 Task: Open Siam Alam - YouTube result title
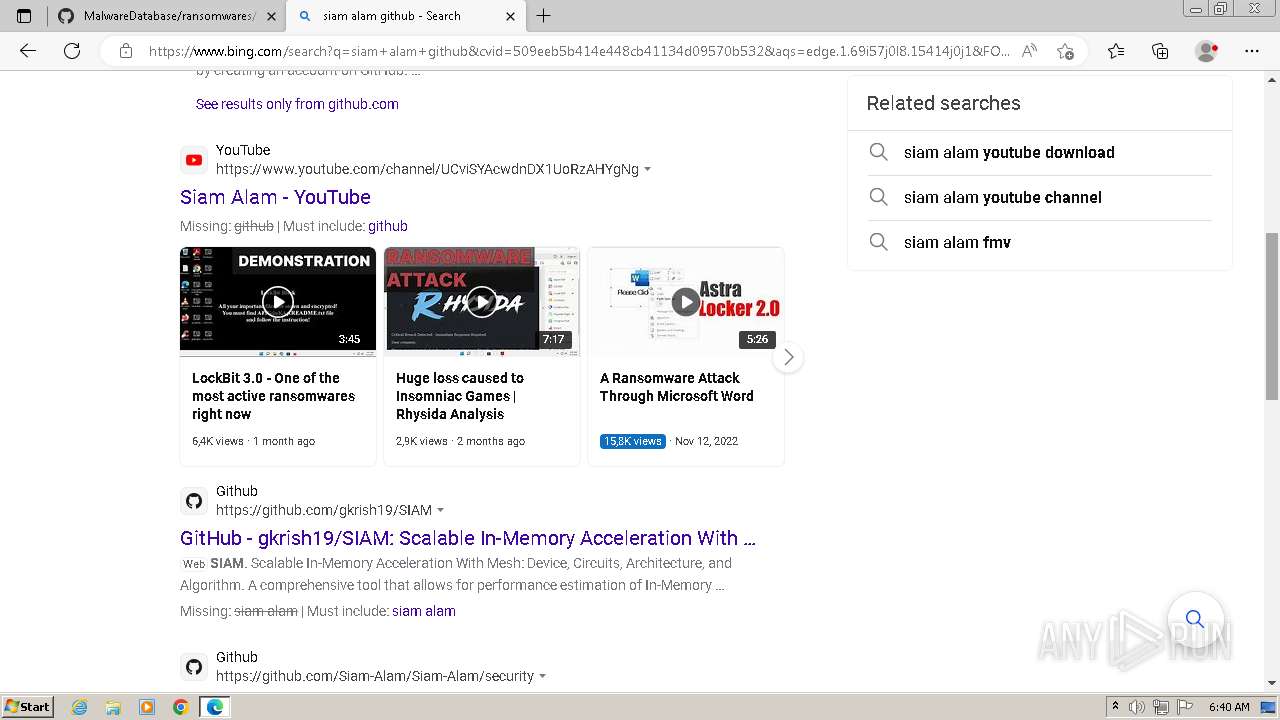(275, 197)
